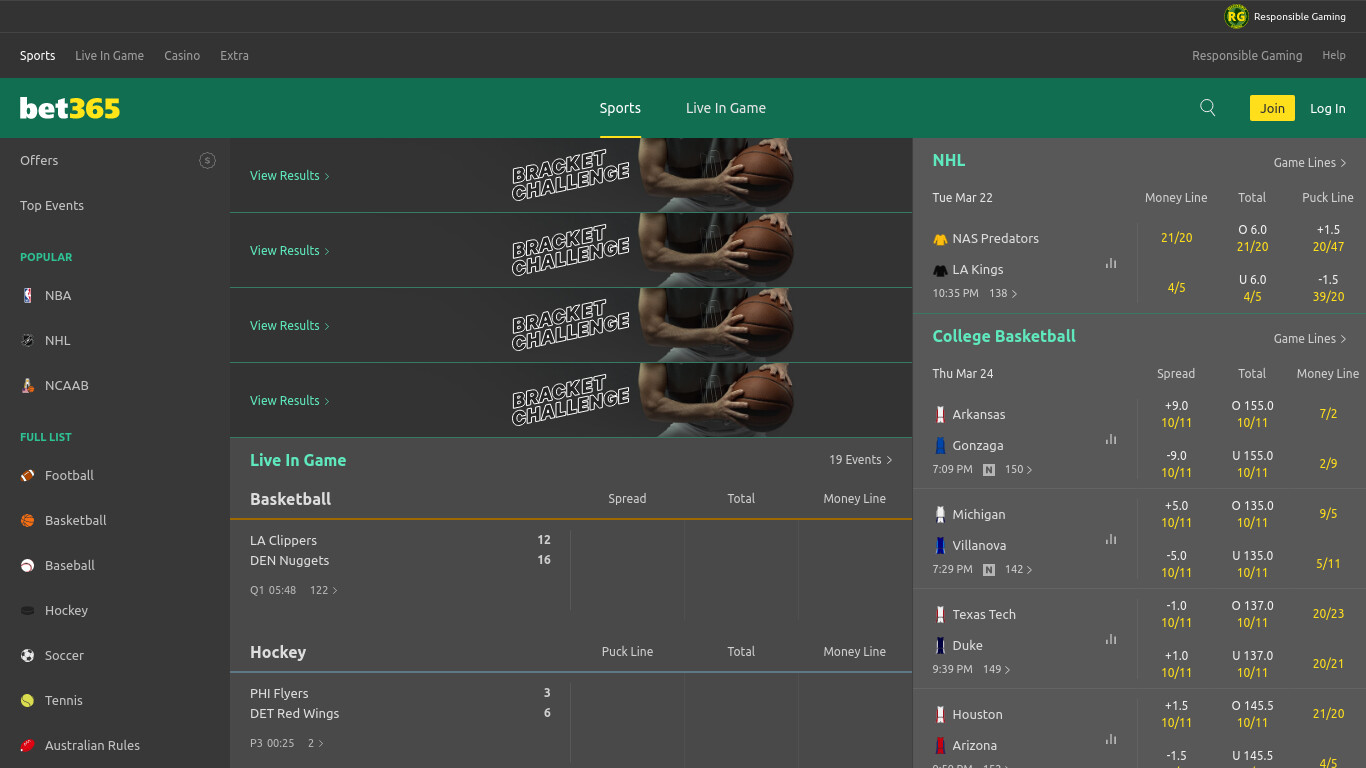Click the bet365 logo
Screen dimensions: 1366x768
70,108
